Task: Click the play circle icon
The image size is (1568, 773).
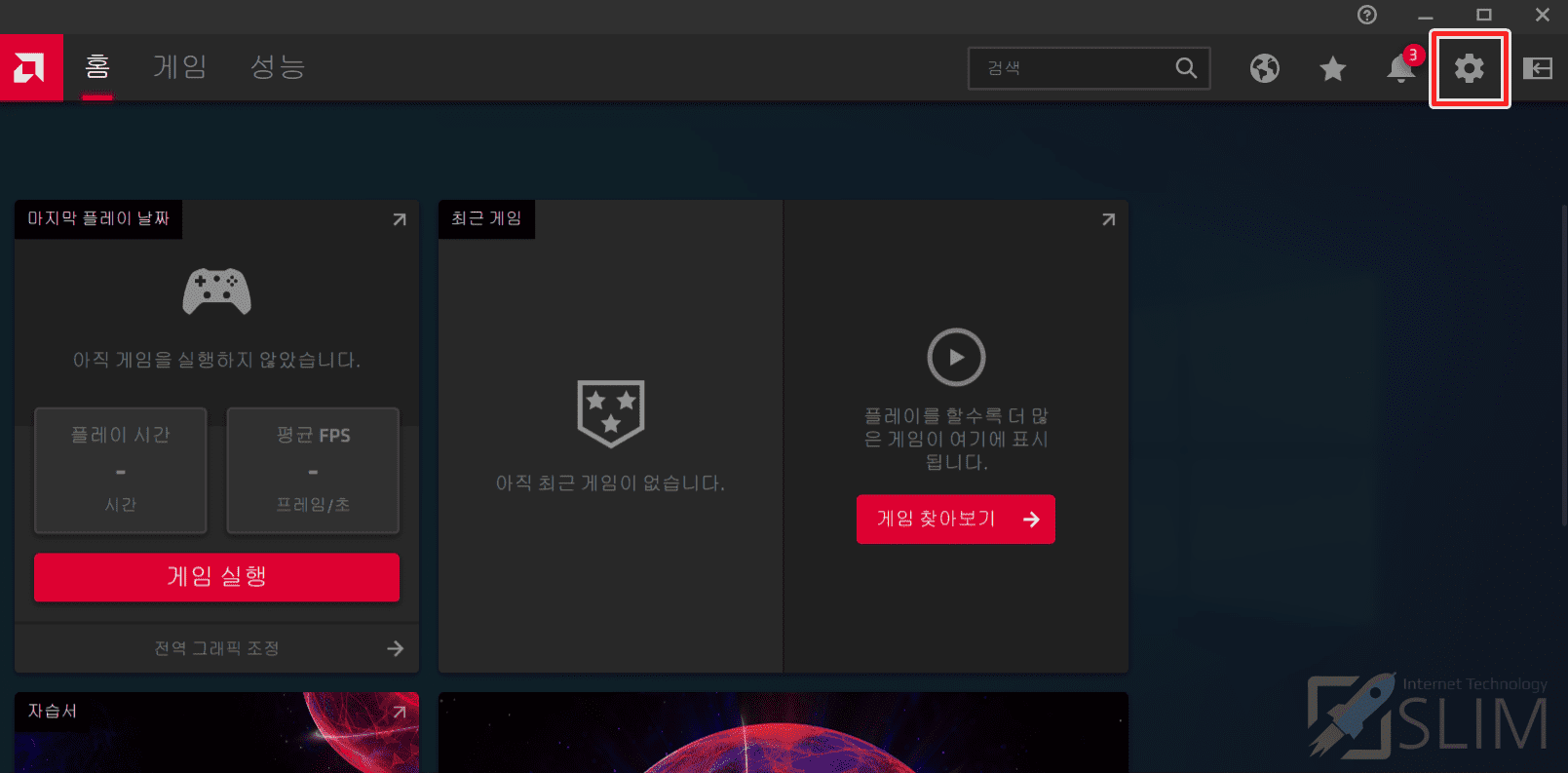Action: [x=956, y=357]
